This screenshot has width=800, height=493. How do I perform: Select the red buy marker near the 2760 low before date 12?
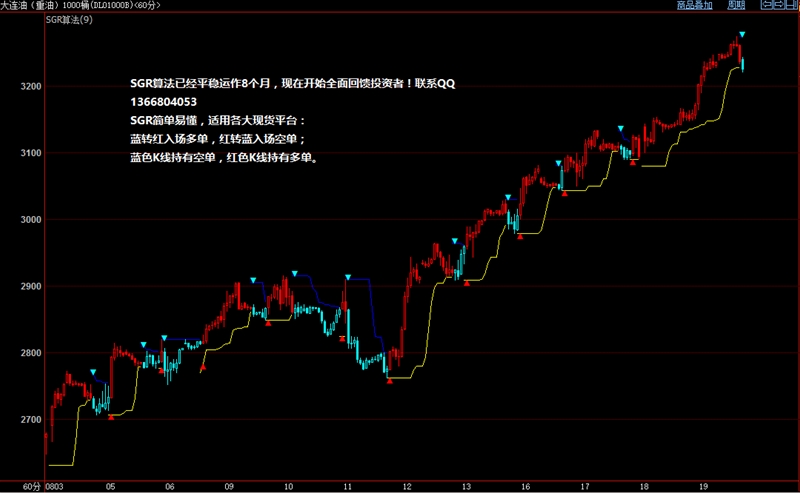[390, 381]
